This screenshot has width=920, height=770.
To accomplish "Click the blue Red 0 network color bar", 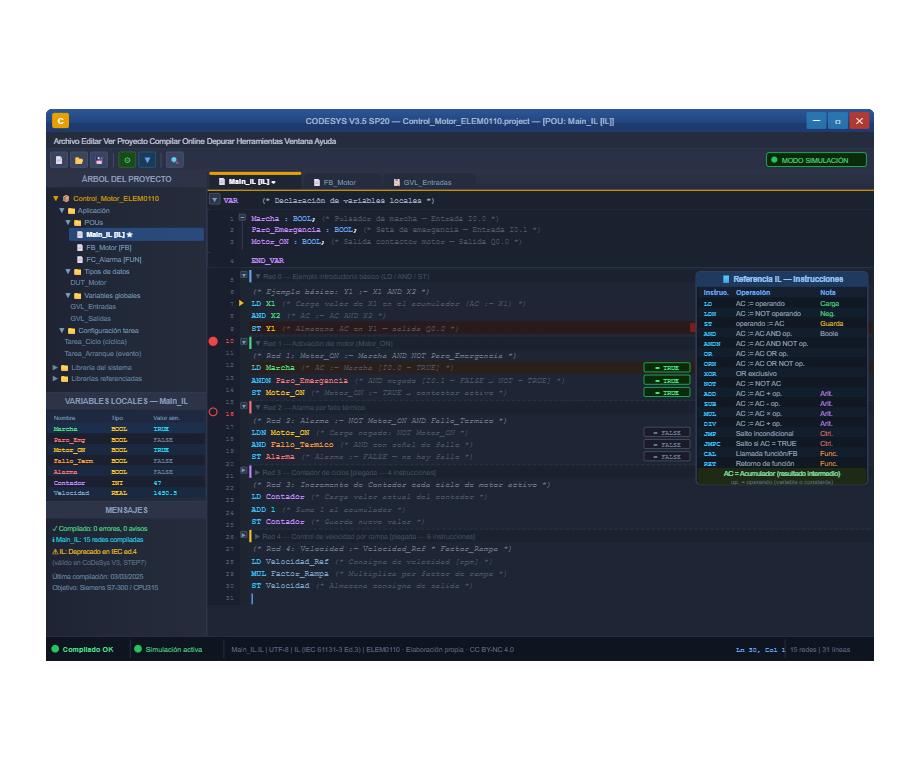I will (x=251, y=276).
